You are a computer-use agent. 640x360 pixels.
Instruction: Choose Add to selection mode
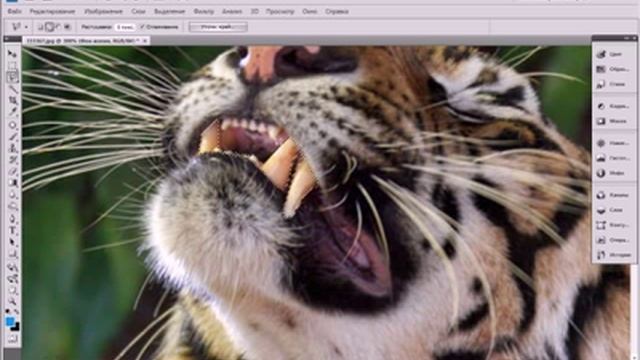click(49, 27)
